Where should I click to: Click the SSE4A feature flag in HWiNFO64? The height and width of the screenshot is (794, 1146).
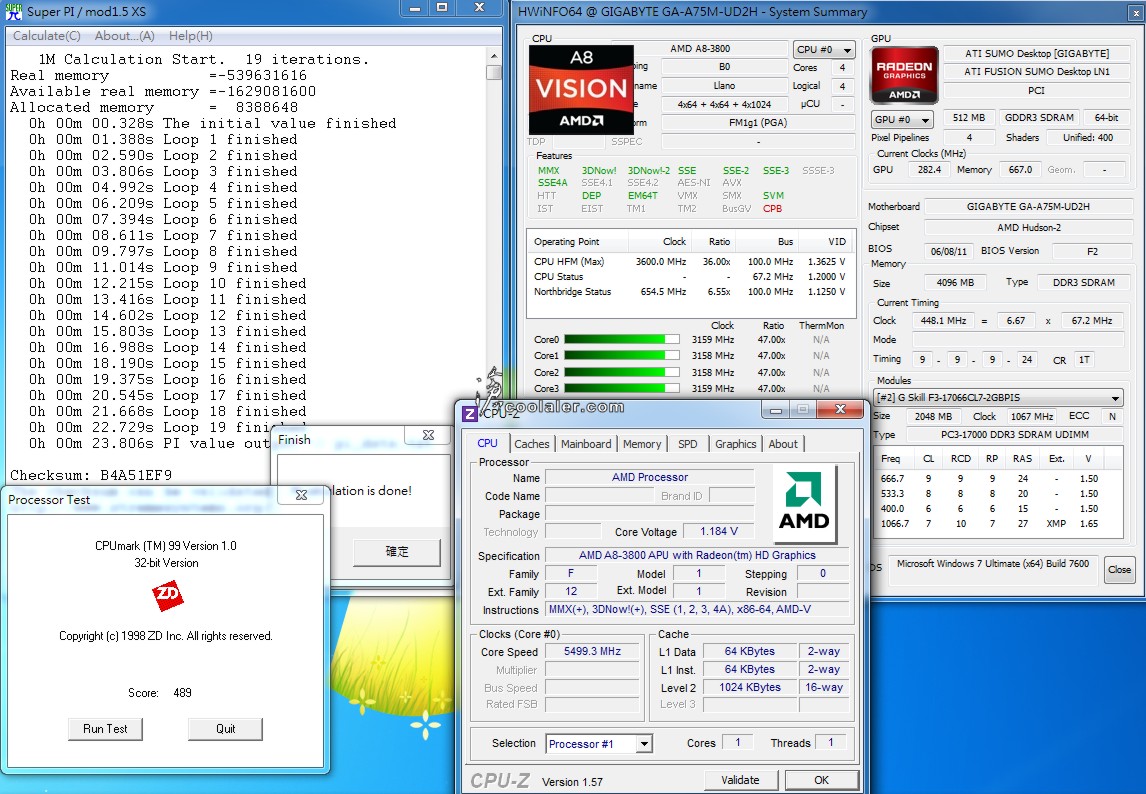[553, 183]
